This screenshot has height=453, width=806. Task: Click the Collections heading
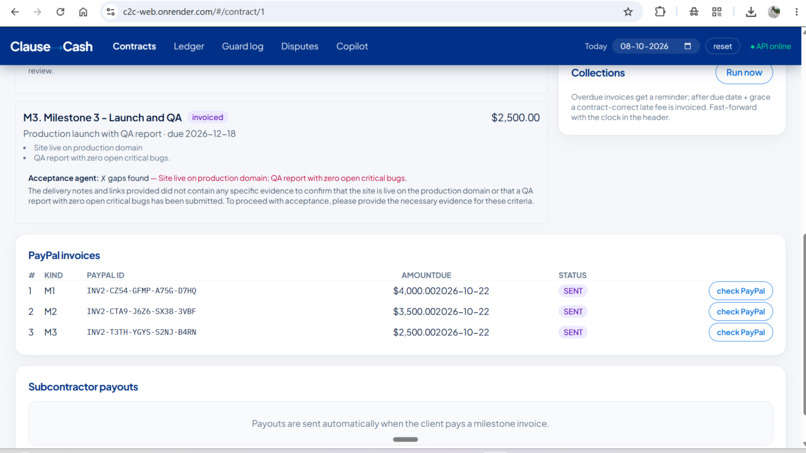[598, 73]
